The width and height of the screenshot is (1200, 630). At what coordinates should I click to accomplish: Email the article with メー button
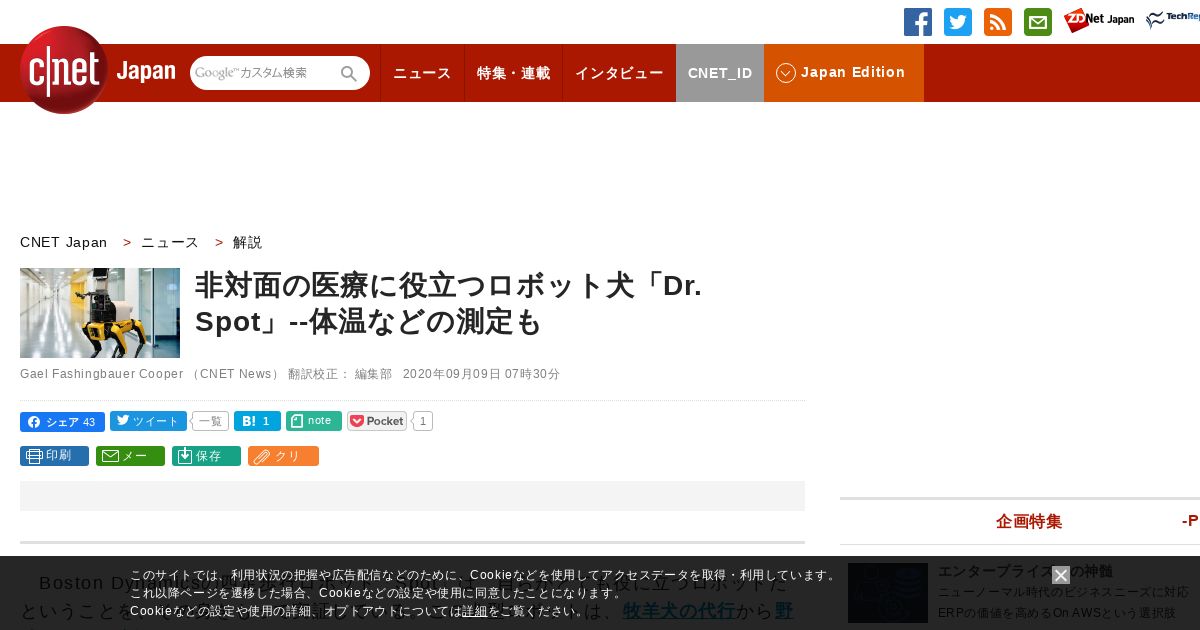[130, 456]
